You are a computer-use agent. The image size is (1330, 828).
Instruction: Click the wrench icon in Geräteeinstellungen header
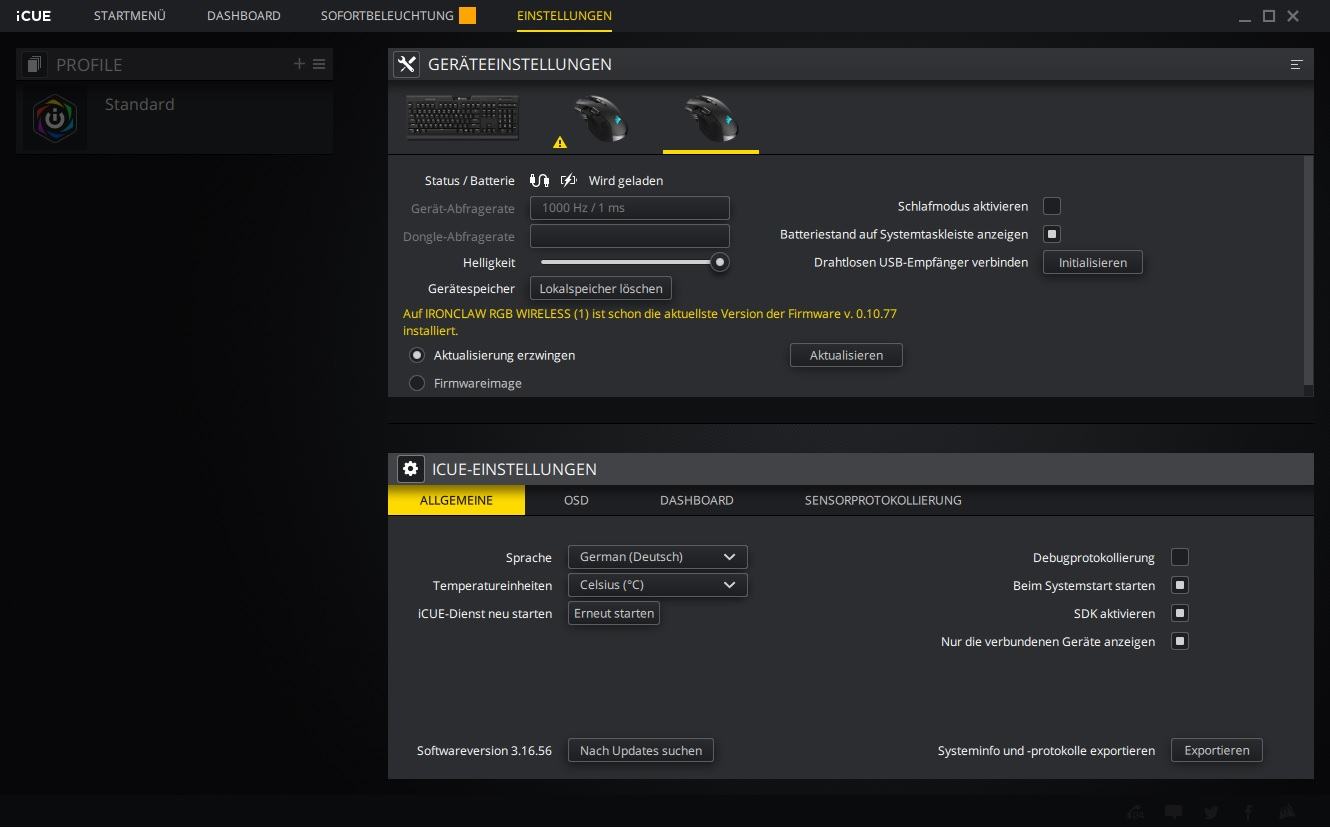pyautogui.click(x=406, y=64)
